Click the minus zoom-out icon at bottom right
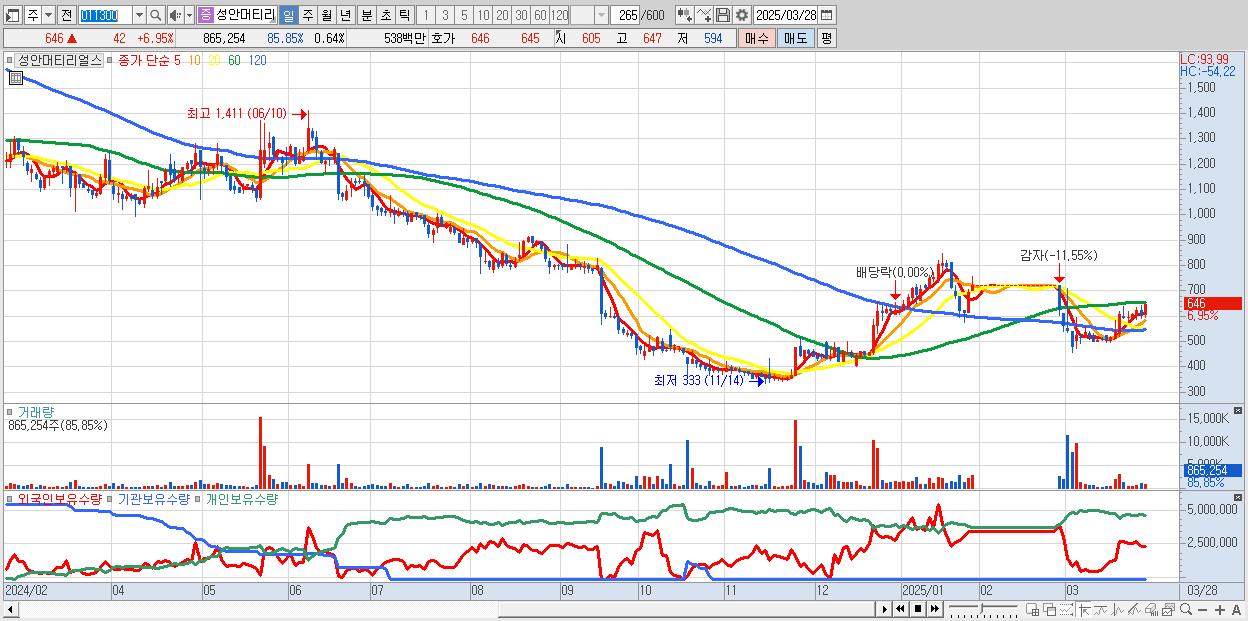The image size is (1248, 621). coord(1202,610)
